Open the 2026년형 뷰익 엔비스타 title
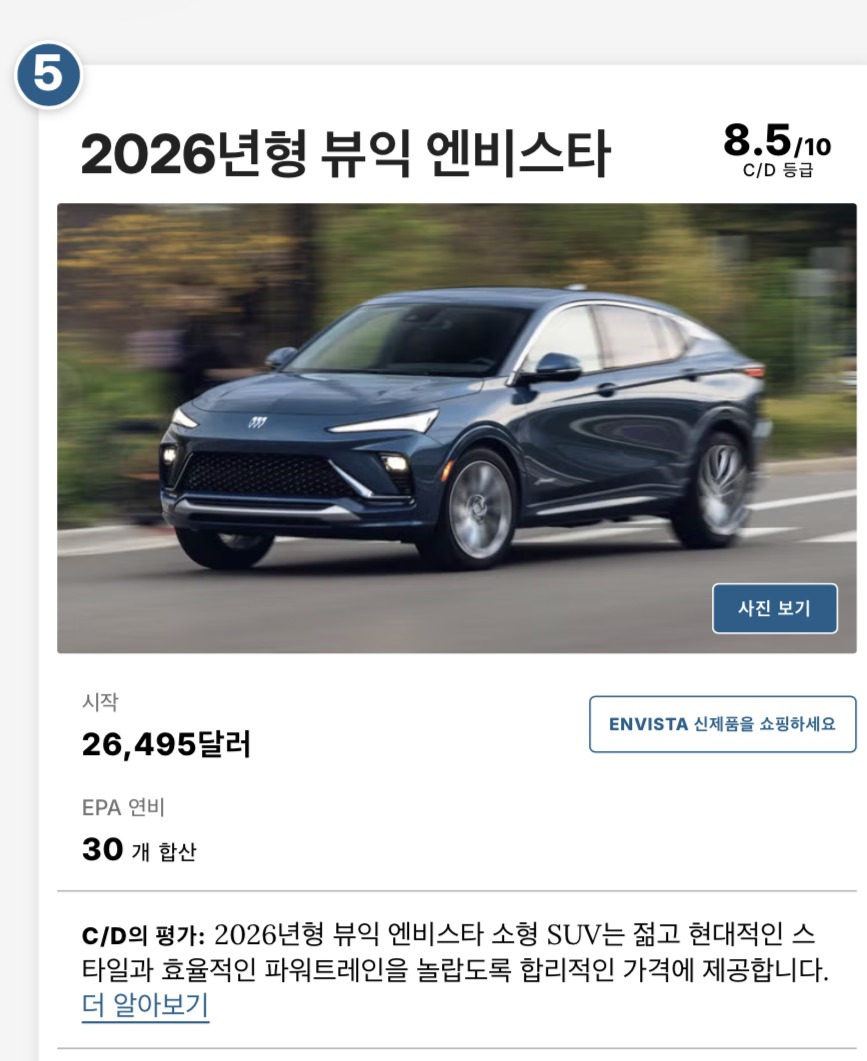The height and width of the screenshot is (1061, 867). (x=346, y=154)
